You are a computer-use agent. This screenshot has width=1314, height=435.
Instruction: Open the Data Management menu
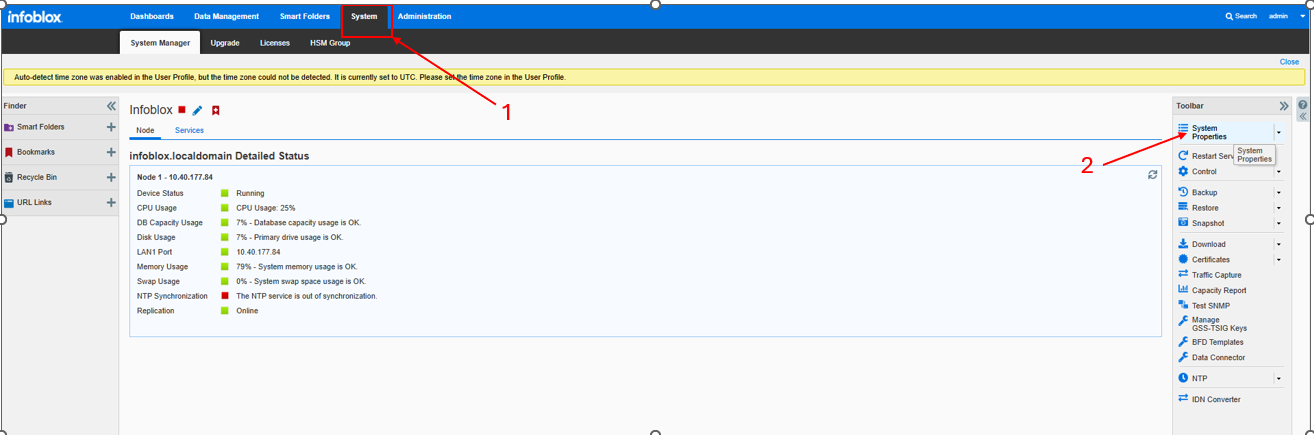[x=226, y=16]
